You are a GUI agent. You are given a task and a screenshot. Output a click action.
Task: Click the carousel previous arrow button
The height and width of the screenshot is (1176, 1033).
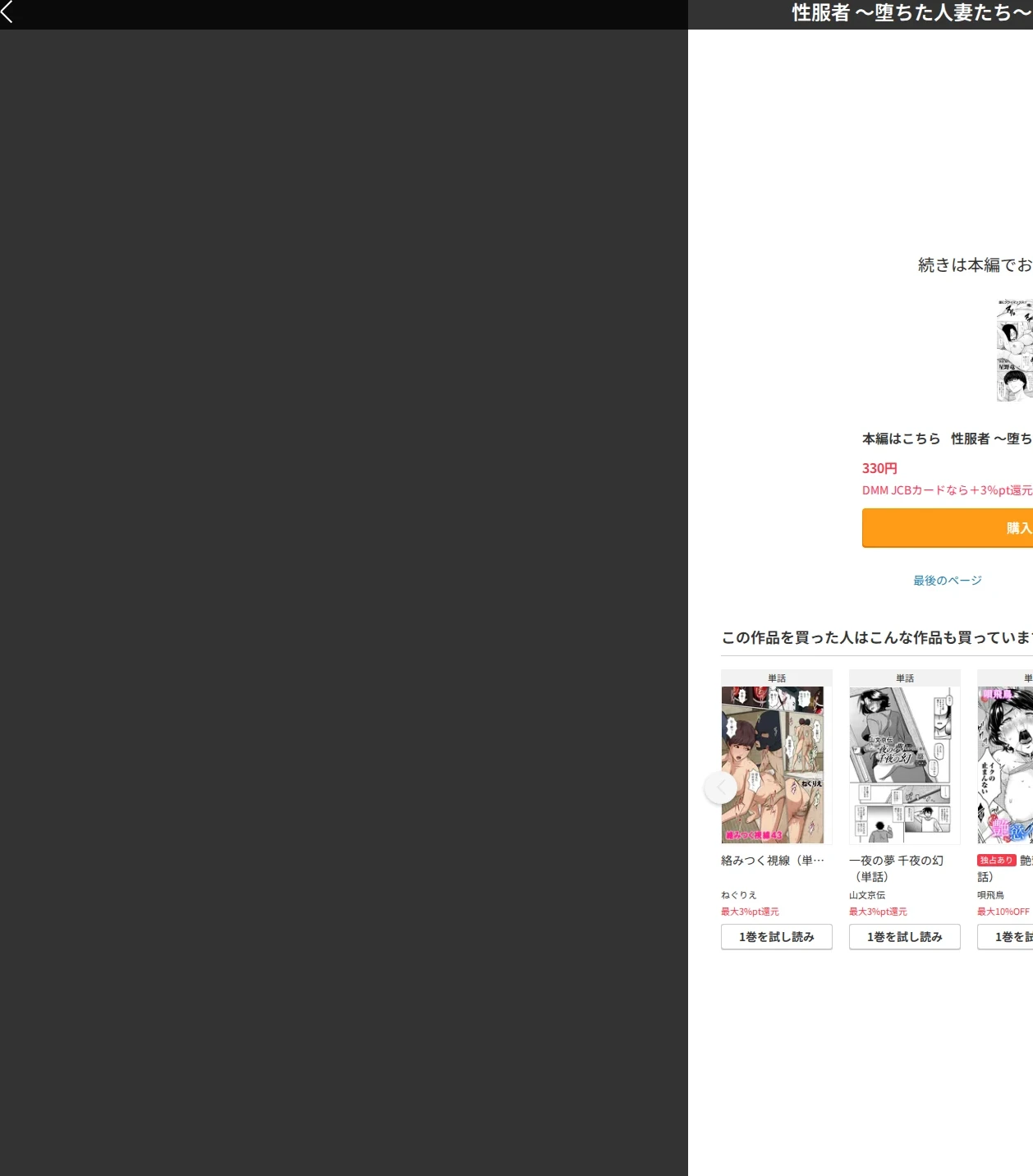(720, 788)
